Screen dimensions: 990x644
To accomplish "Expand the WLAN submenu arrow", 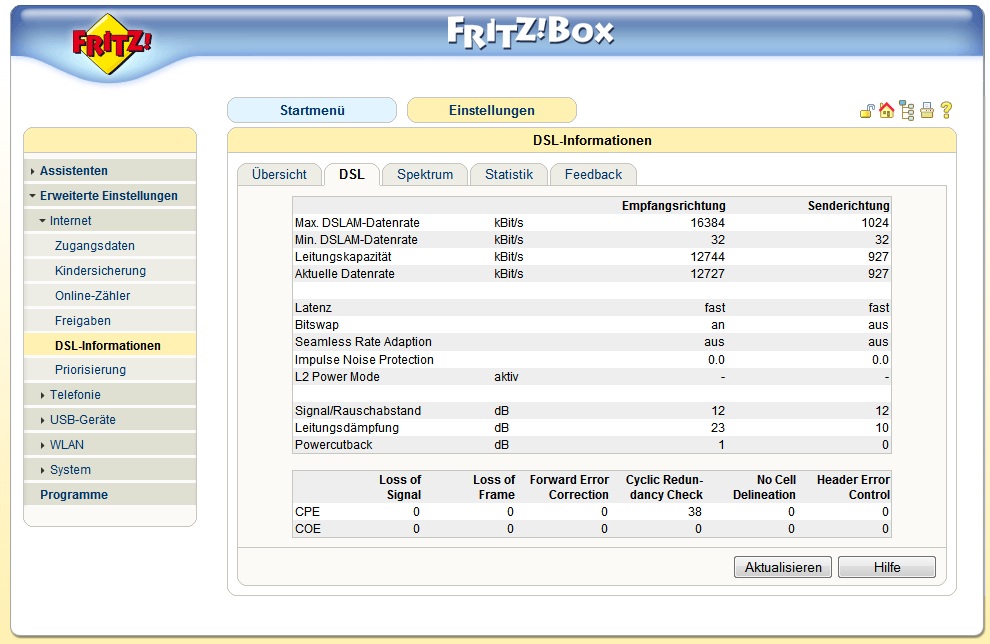I will (42, 445).
